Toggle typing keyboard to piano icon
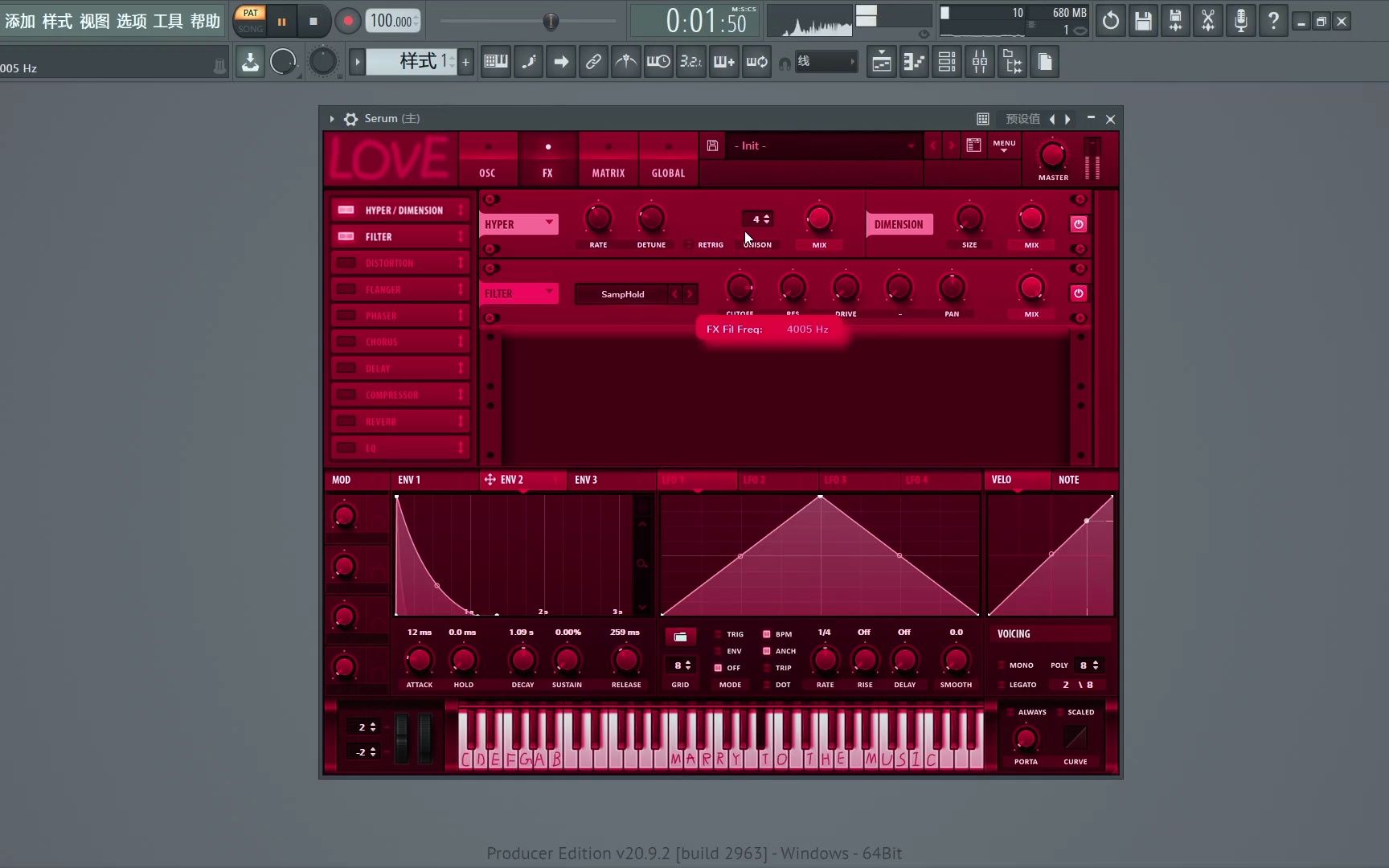 point(496,62)
